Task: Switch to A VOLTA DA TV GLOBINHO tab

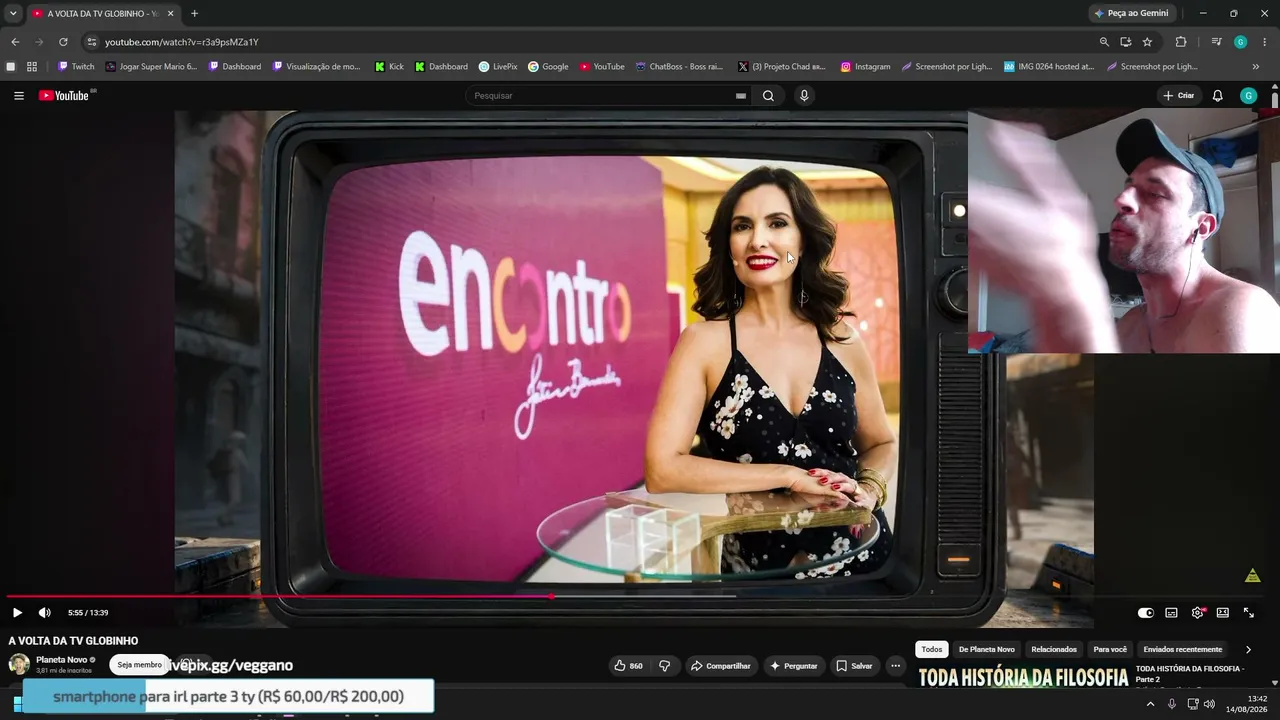Action: (103, 13)
